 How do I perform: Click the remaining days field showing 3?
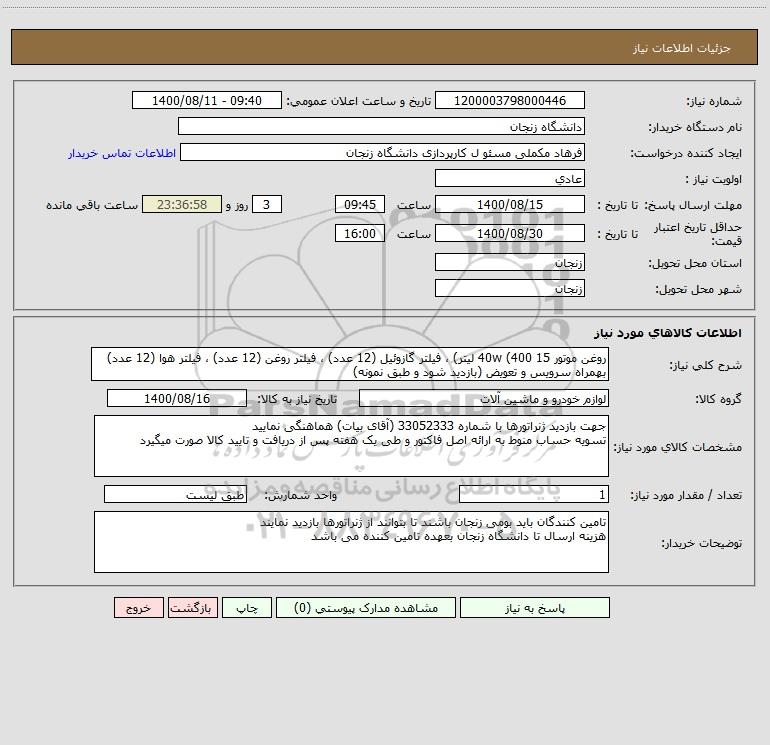point(267,204)
